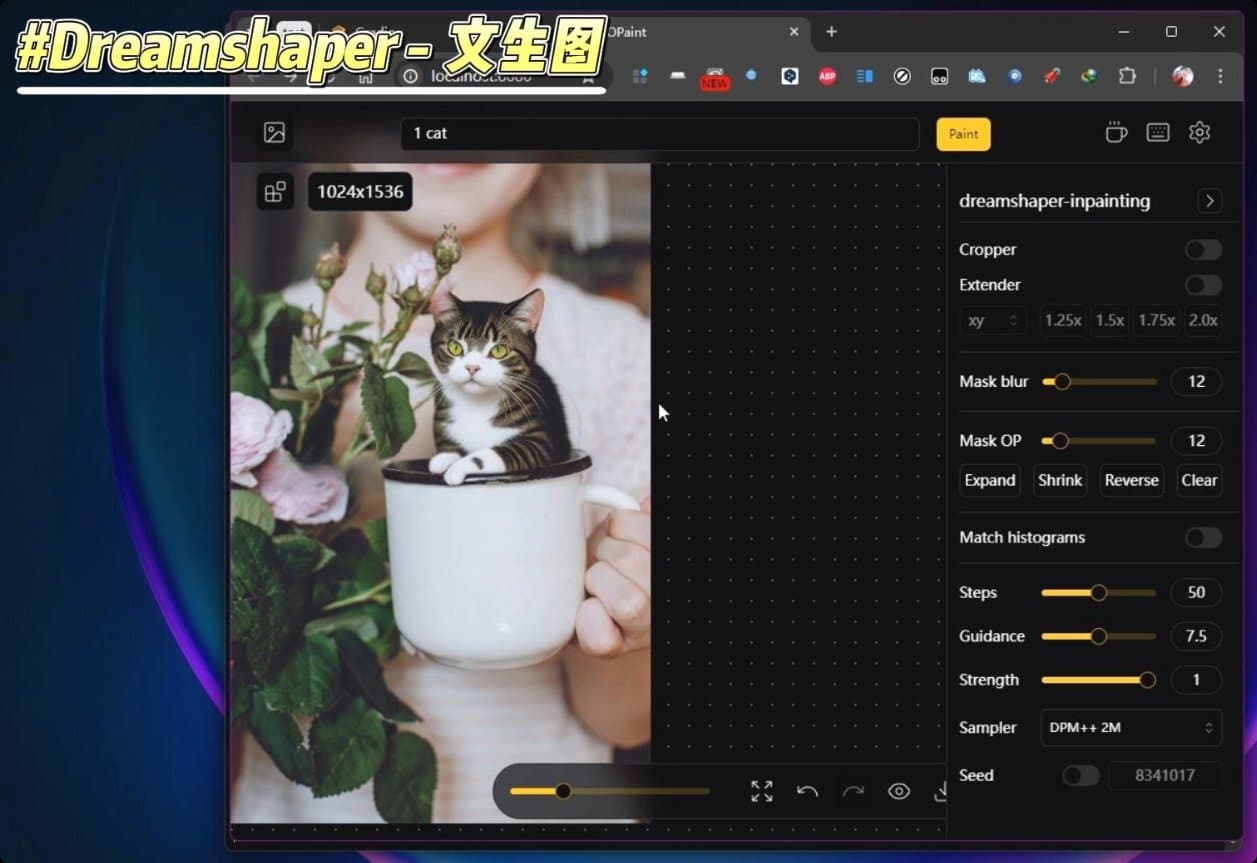Image resolution: width=1257 pixels, height=863 pixels.
Task: Open a new browser tab
Action: (831, 32)
